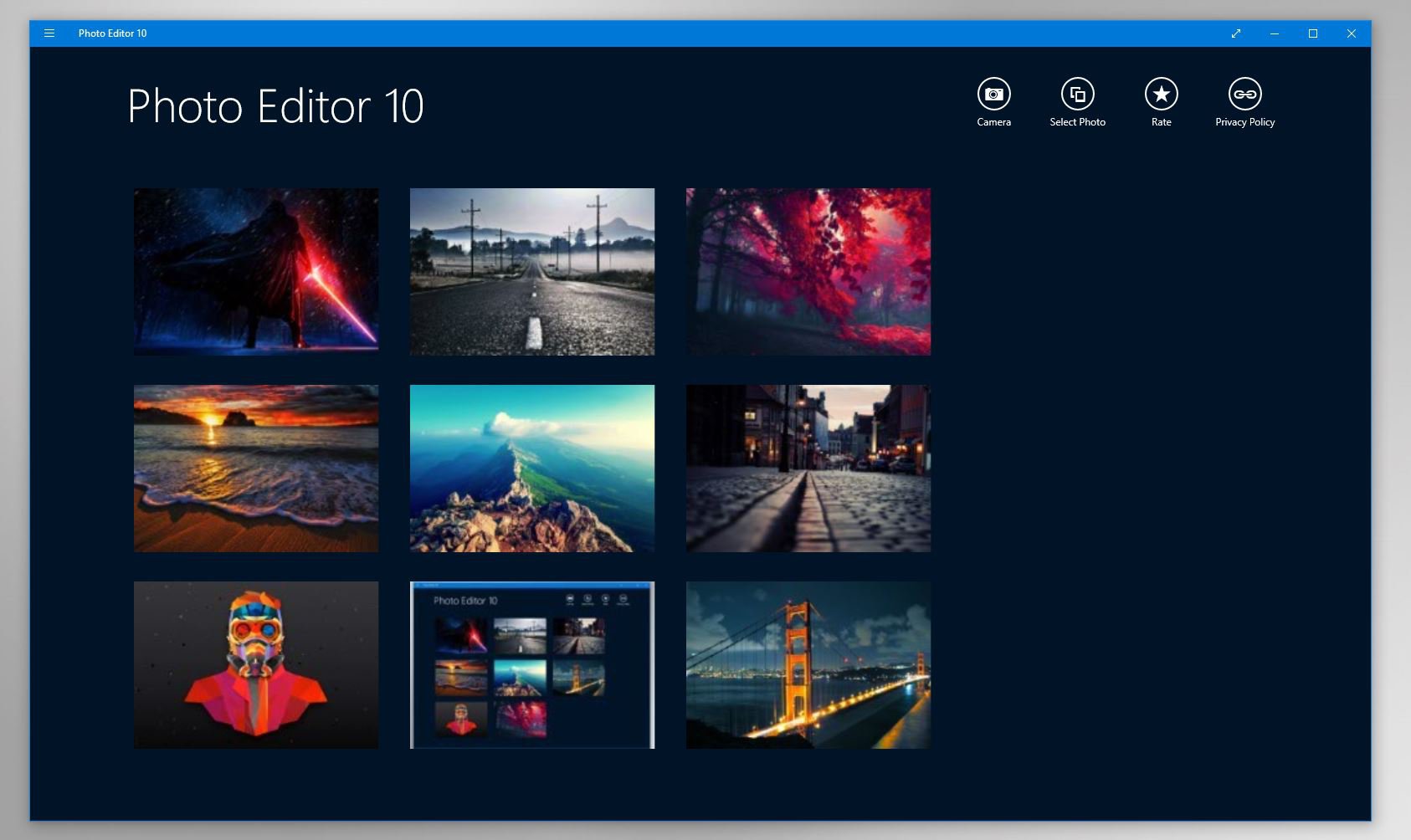
Task: Minimize the Photo Editor 10 window
Action: point(1275,33)
